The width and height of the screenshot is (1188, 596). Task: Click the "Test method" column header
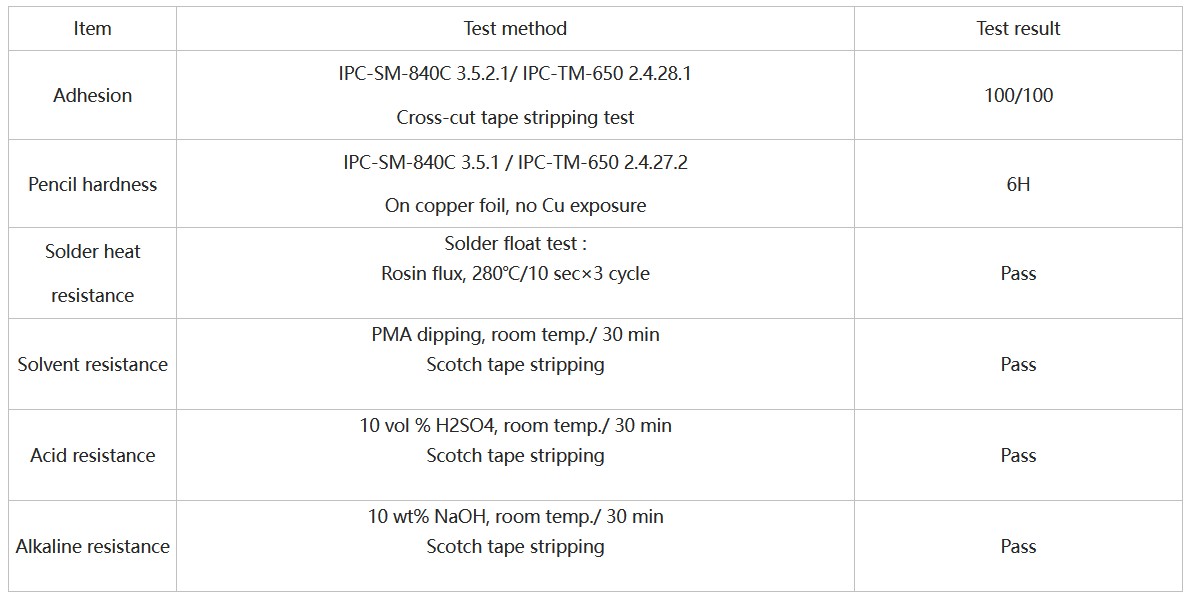[515, 28]
